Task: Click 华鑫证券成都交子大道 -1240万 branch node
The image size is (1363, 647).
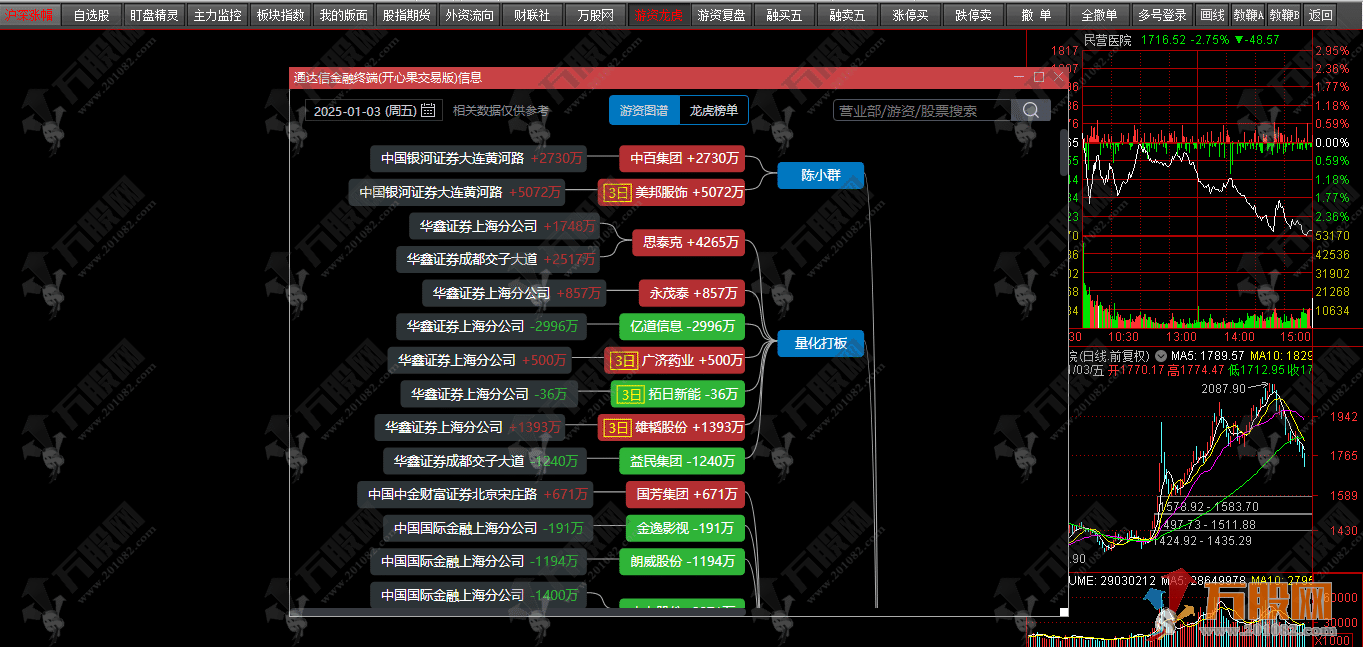Action: point(484,461)
